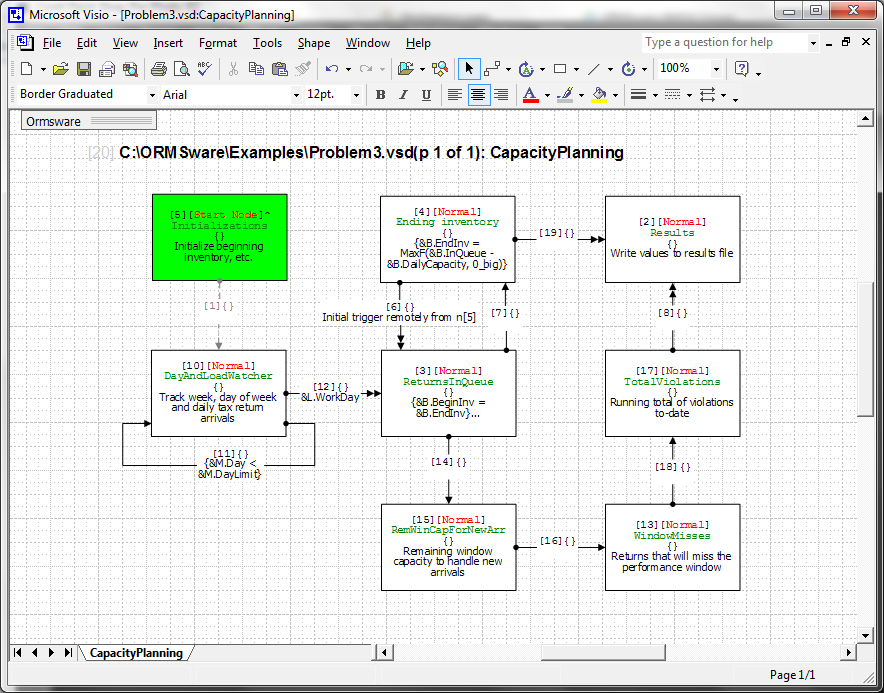884x693 pixels.
Task: Go to last page navigation button
Action: click(x=69, y=652)
